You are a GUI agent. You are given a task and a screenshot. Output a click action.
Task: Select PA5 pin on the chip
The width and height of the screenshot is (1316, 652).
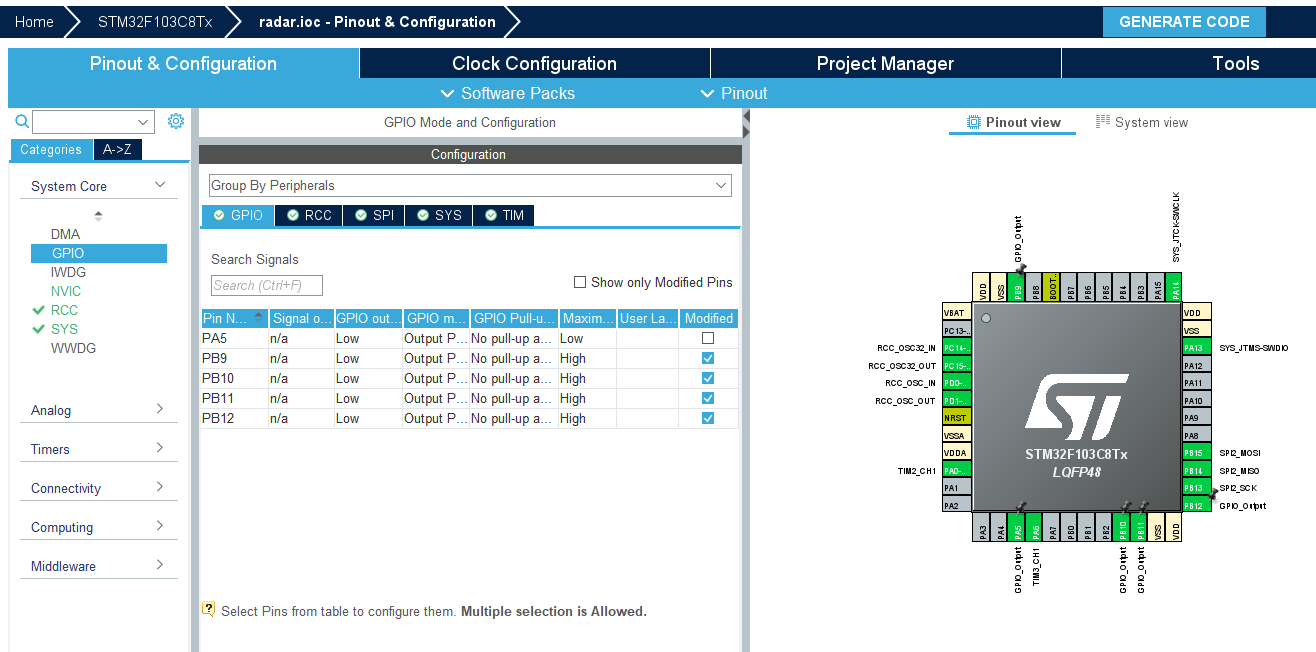pyautogui.click(x=1018, y=527)
